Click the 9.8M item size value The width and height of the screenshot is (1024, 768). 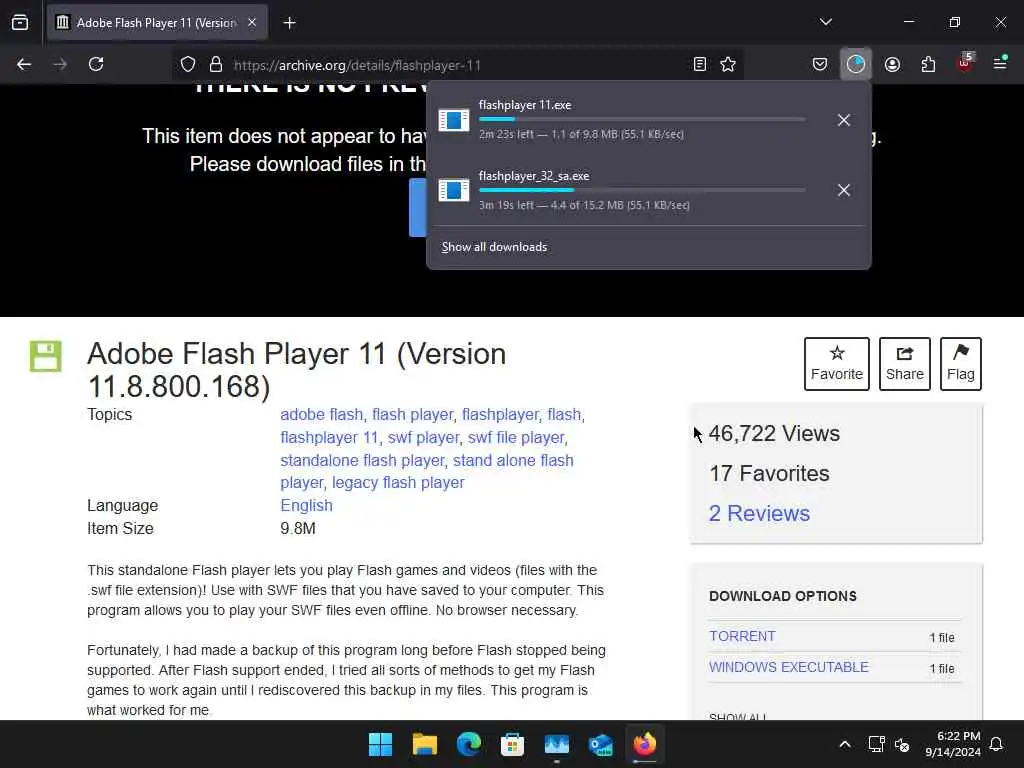point(298,528)
